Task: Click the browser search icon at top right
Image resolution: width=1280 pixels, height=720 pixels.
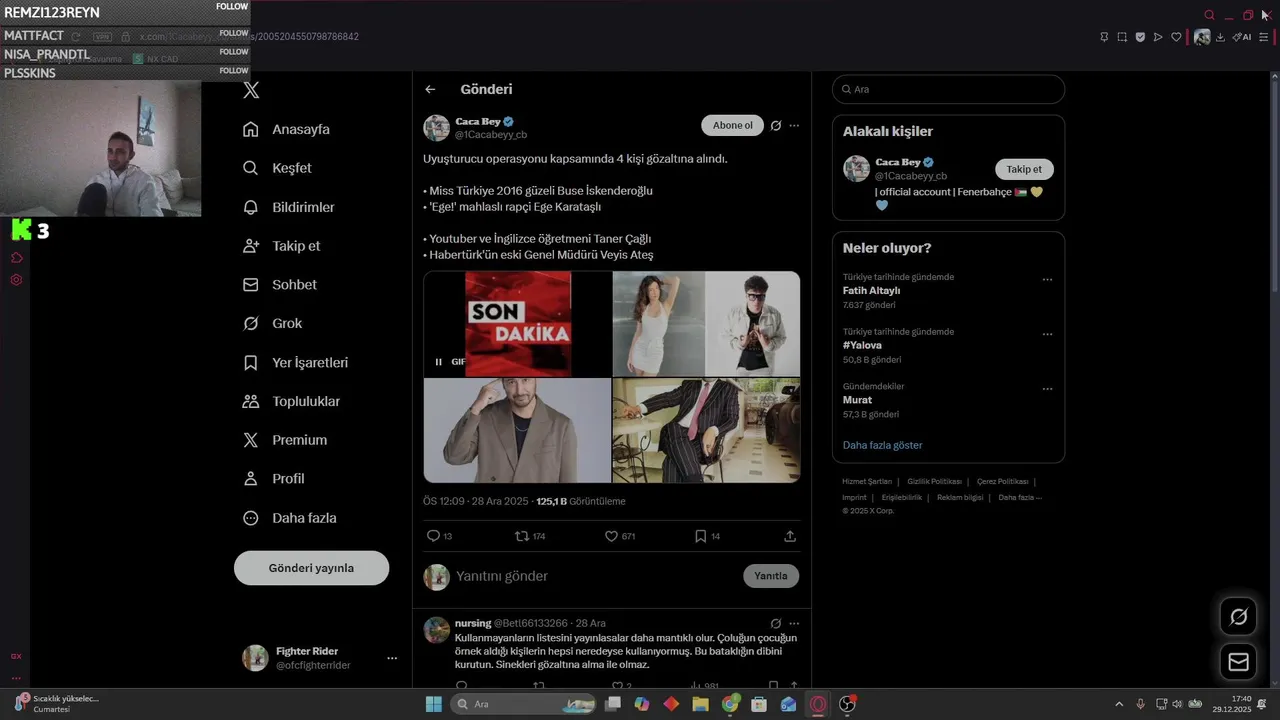Action: 1209,15
